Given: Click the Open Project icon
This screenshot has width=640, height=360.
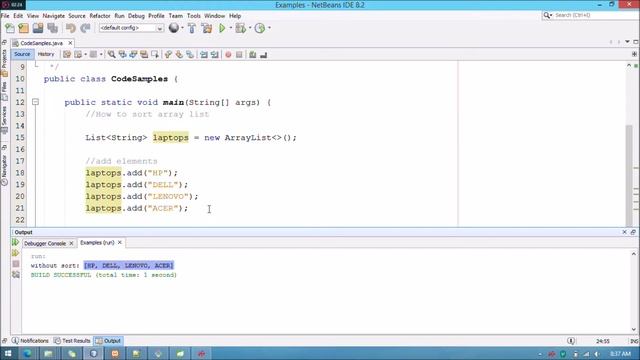Looking at the screenshot, I should pyautogui.click(x=38, y=28).
